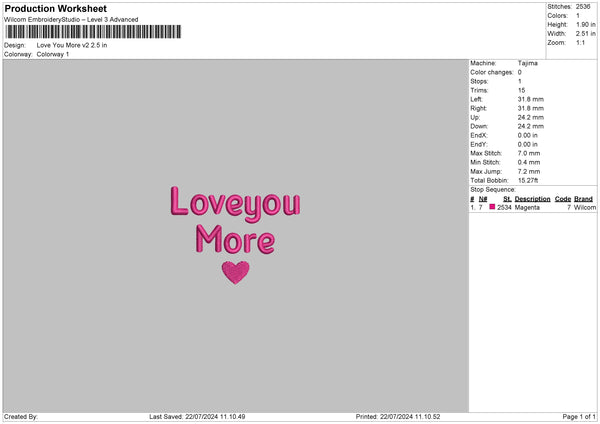Click the Last Saved timestamp in footer
Viewport: 600px width, 424px height.
[x=197, y=417]
